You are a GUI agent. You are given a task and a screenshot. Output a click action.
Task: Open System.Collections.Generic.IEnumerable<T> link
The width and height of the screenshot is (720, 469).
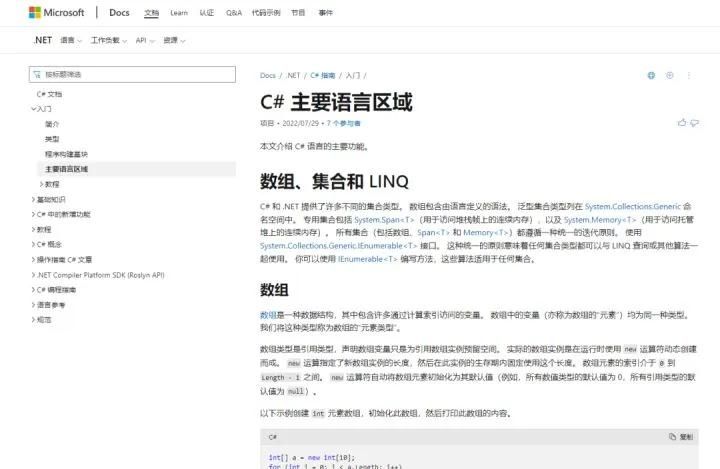338,246
